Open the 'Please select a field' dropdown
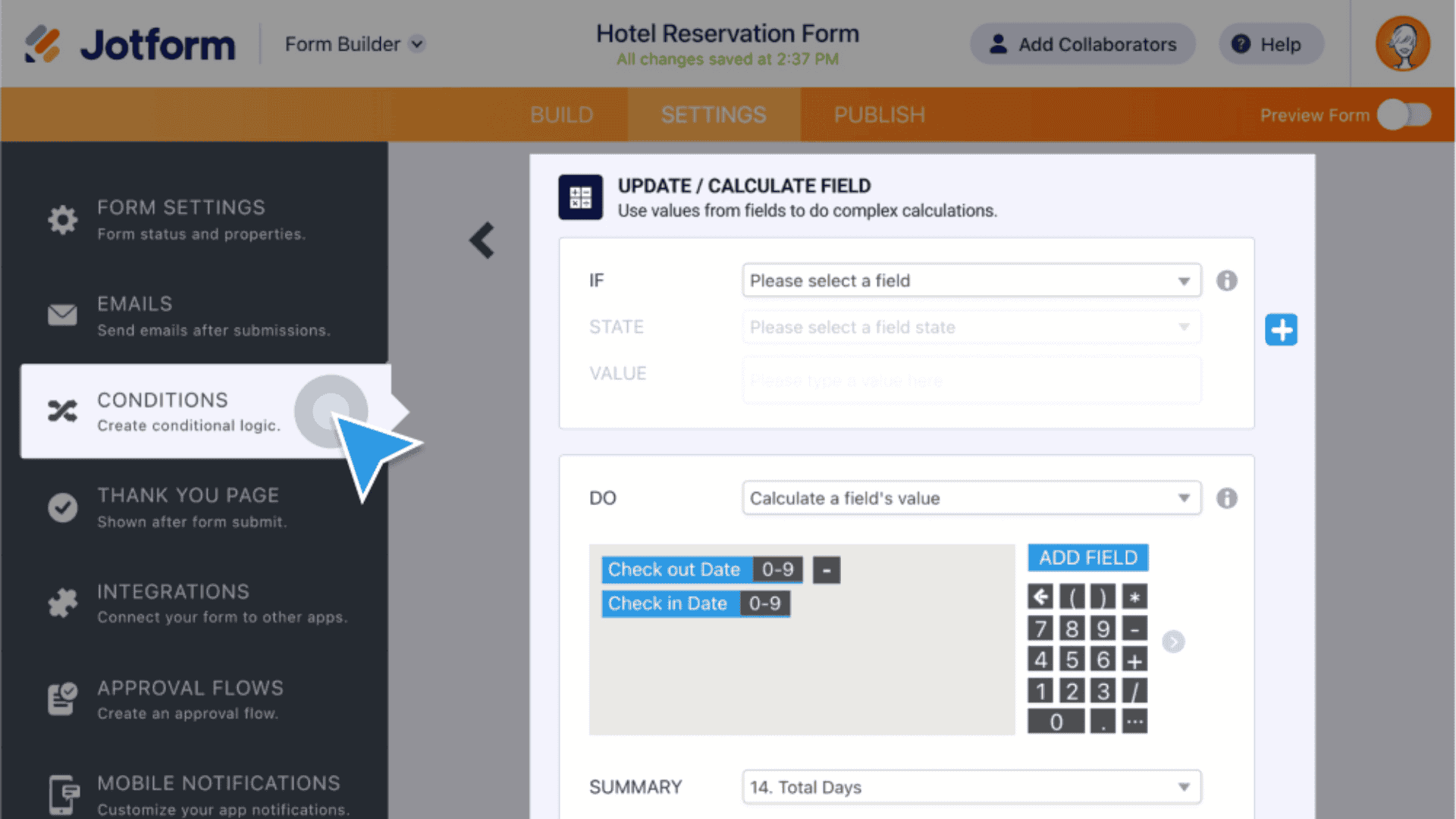The width and height of the screenshot is (1456, 819). coord(971,281)
